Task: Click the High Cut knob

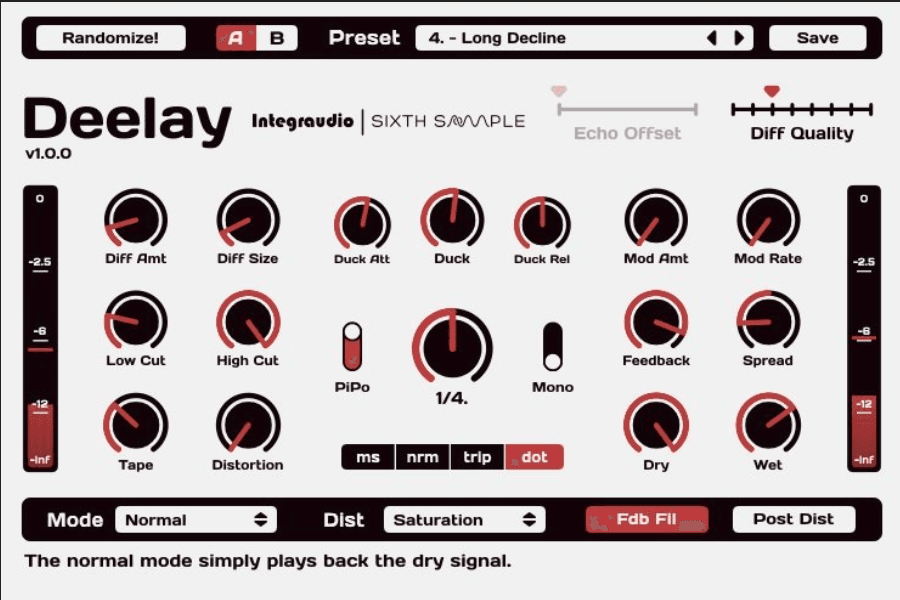Action: [248, 322]
